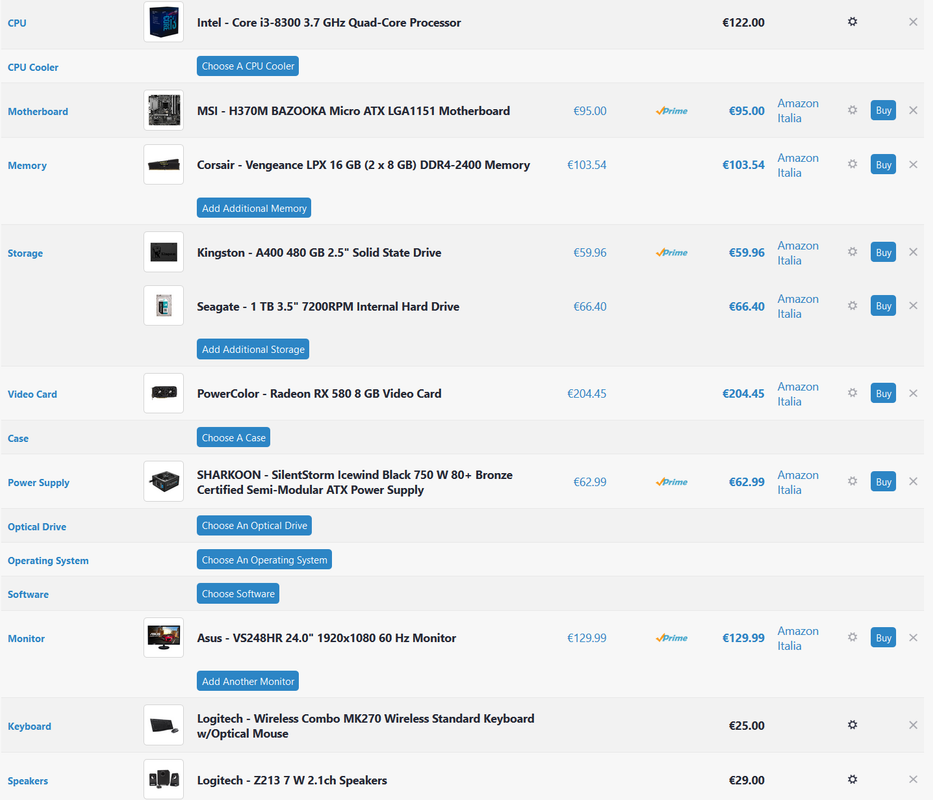The width and height of the screenshot is (933, 800).
Task: Remove the Kingston A400 SSD
Action: click(x=913, y=252)
